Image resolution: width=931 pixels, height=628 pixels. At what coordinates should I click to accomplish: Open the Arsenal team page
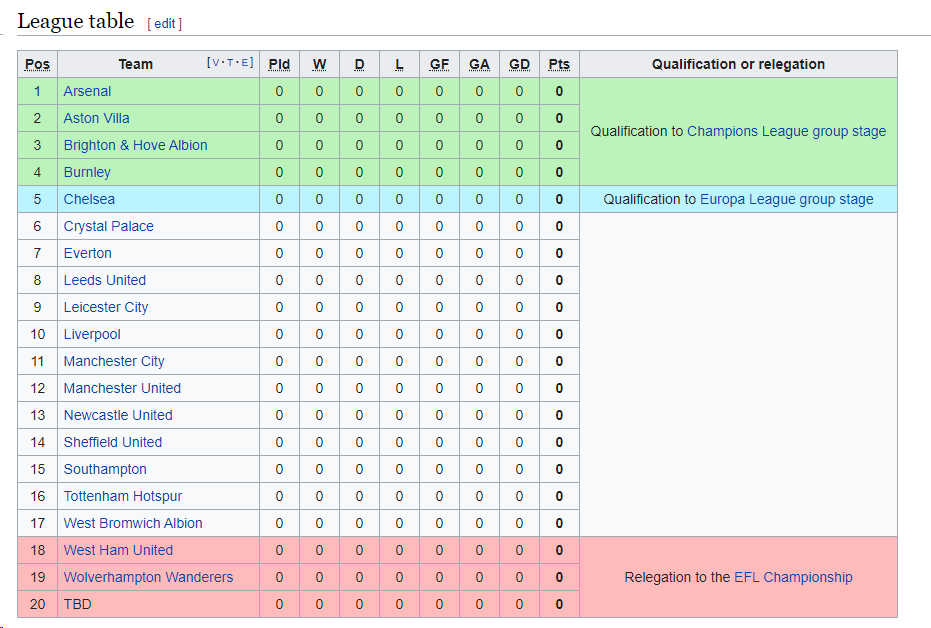point(87,91)
